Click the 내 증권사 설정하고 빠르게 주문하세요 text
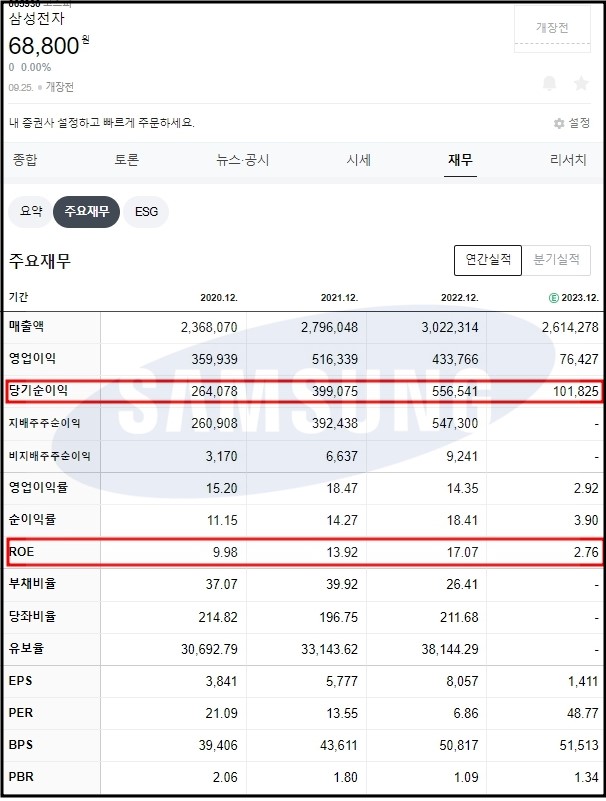Viewport: 606px width, 801px height. click(x=102, y=123)
